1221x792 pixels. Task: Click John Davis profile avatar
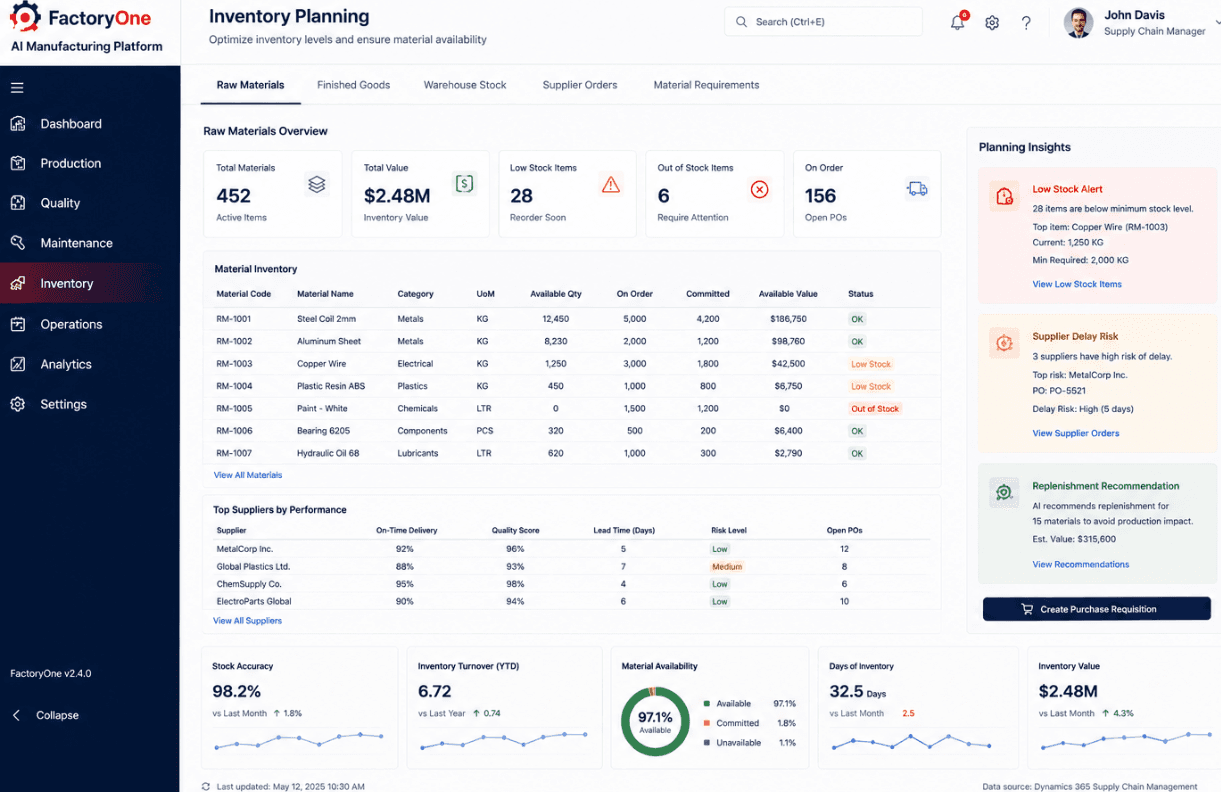coord(1078,23)
